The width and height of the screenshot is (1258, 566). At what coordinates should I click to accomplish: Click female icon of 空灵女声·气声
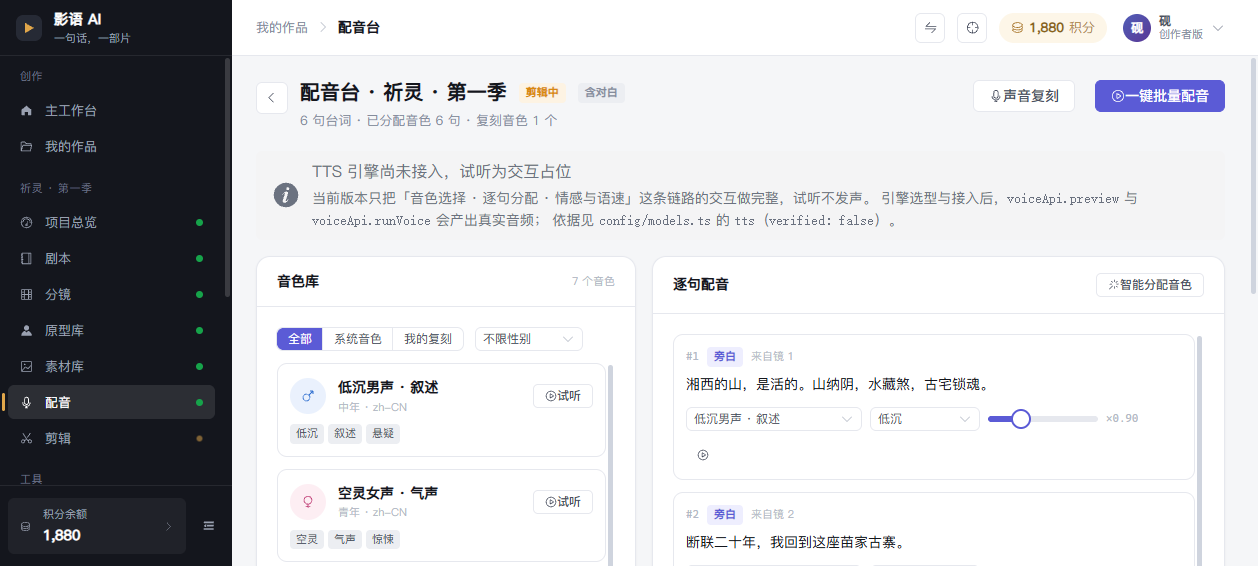[308, 502]
